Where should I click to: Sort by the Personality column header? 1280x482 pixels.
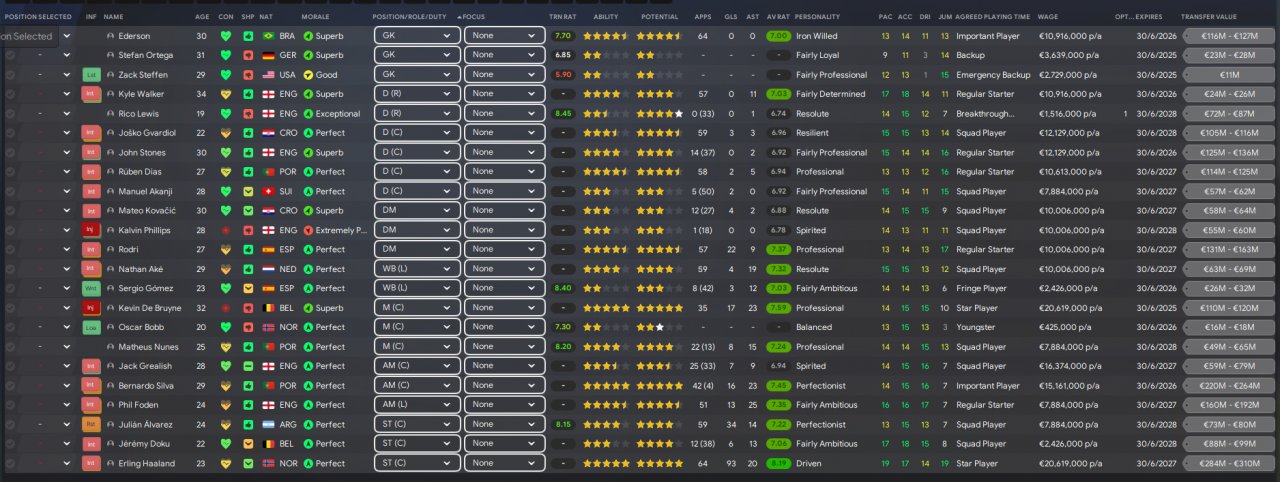click(x=818, y=17)
